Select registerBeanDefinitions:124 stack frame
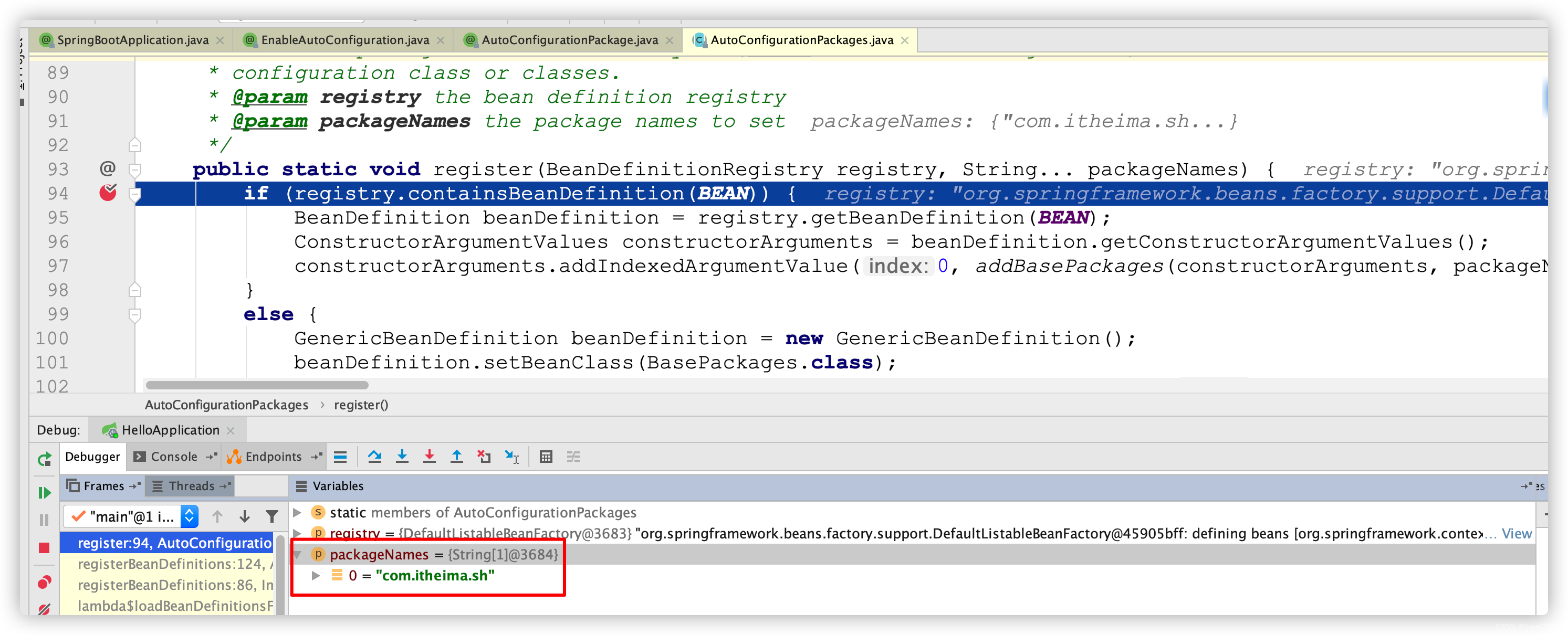 172,564
